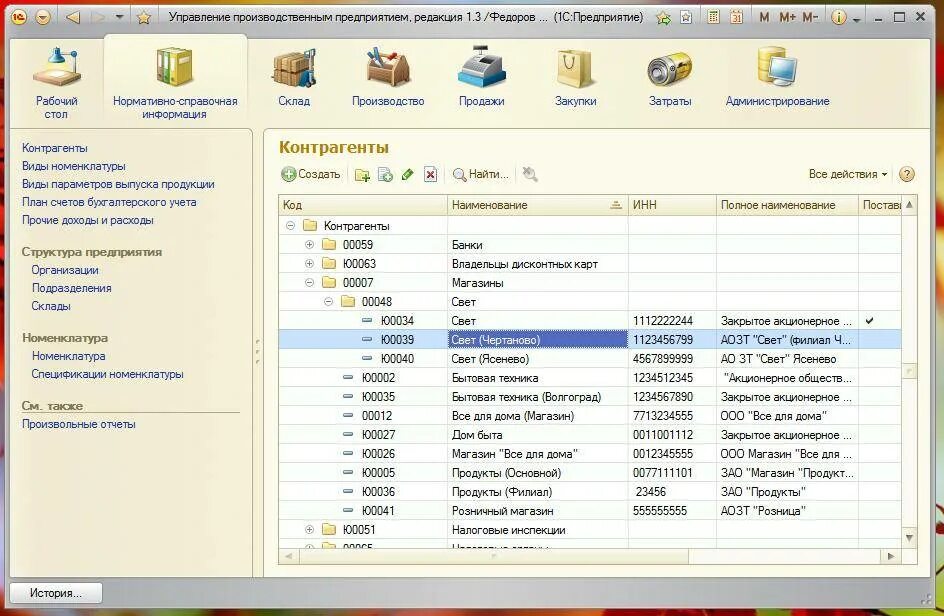Click the Код column header
944x616 pixels.
pyautogui.click(x=362, y=205)
